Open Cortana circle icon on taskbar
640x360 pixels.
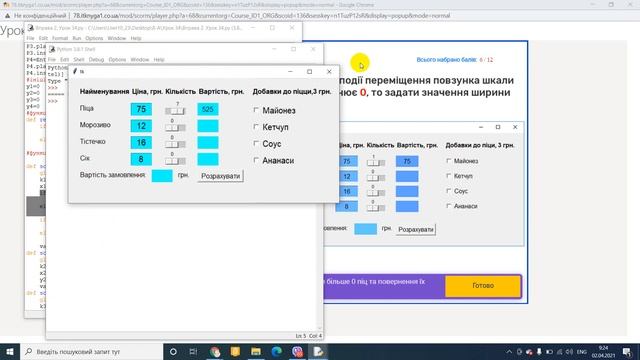pyautogui.click(x=173, y=351)
